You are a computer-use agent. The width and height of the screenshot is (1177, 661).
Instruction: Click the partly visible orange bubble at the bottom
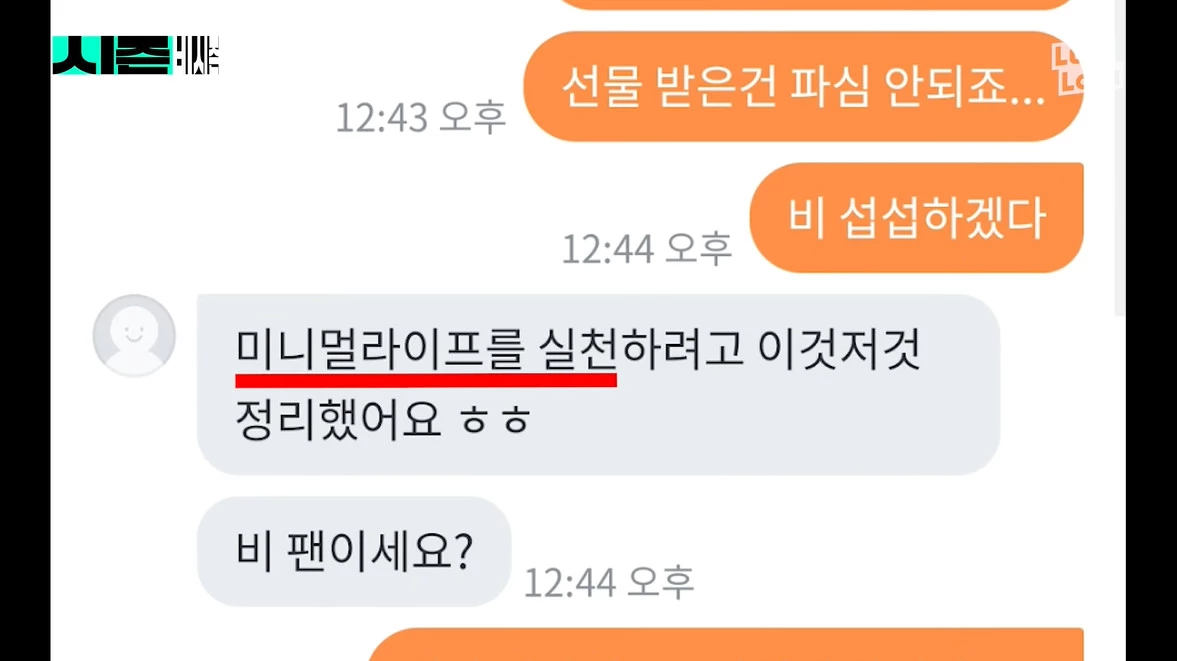pos(726,644)
